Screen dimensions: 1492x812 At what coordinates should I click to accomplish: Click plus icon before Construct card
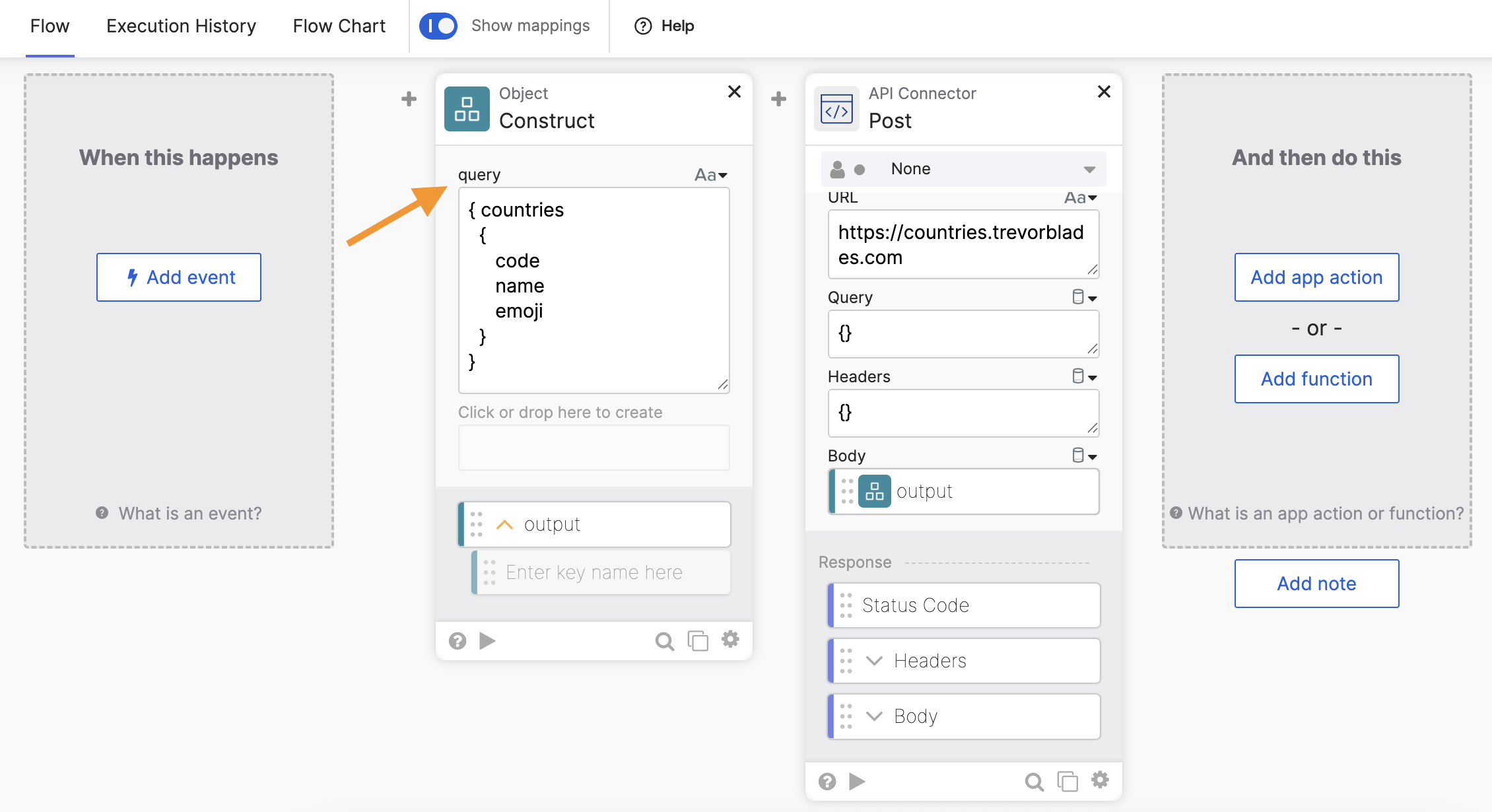coord(409,99)
